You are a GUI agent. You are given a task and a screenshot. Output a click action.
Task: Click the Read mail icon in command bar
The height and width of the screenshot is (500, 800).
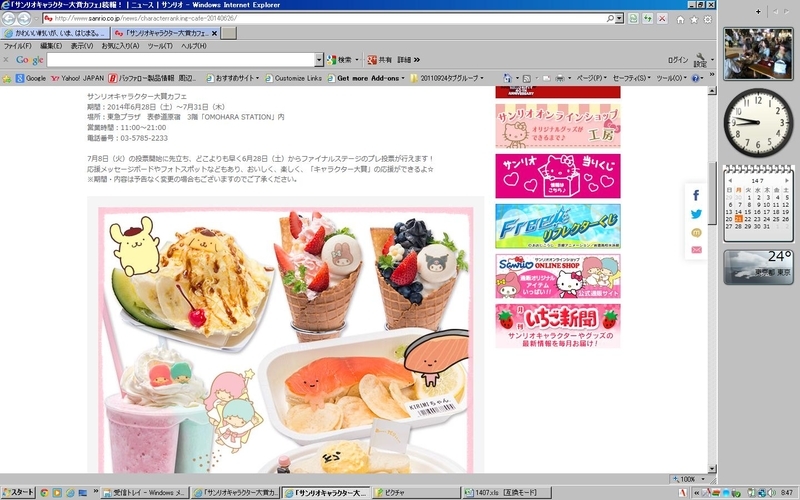click(546, 79)
